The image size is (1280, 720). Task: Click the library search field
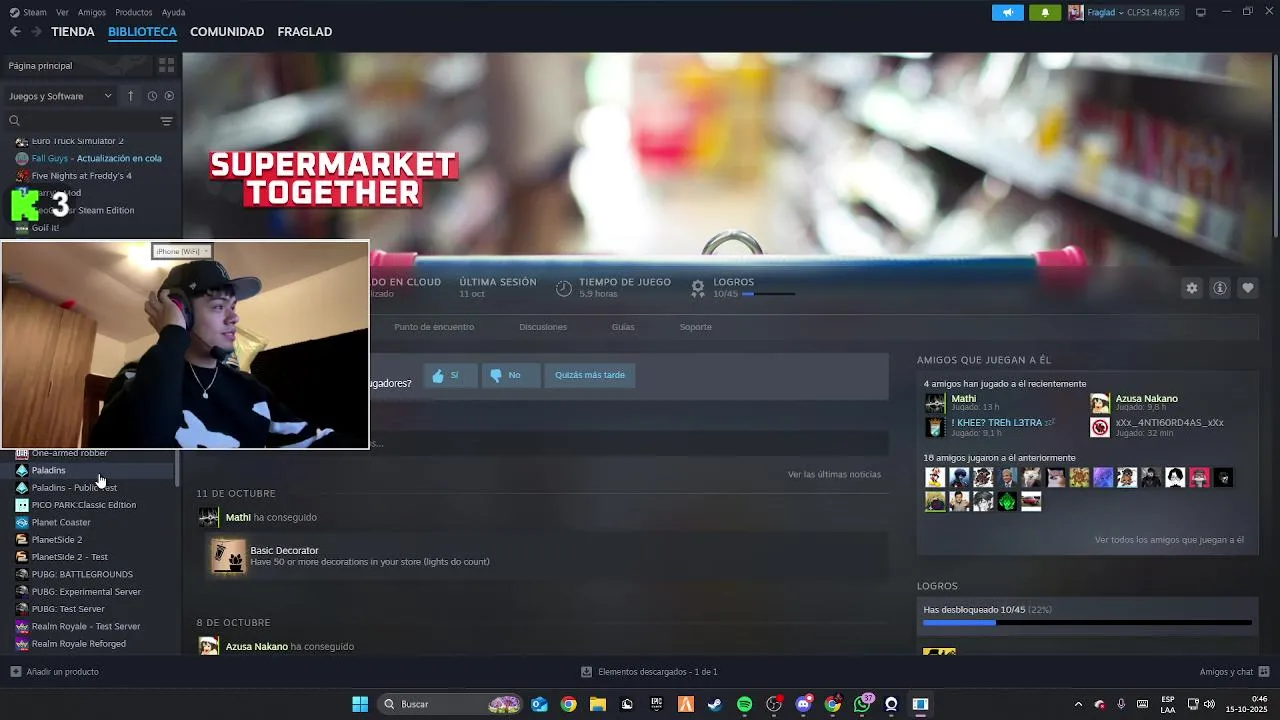(x=82, y=121)
